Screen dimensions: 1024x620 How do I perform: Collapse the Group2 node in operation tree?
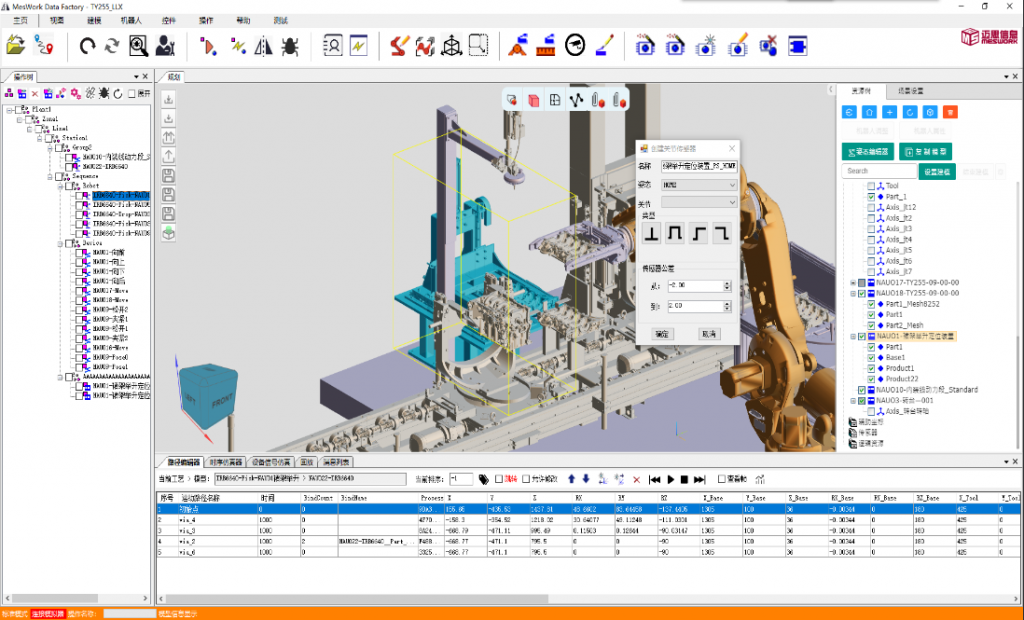click(x=50, y=148)
